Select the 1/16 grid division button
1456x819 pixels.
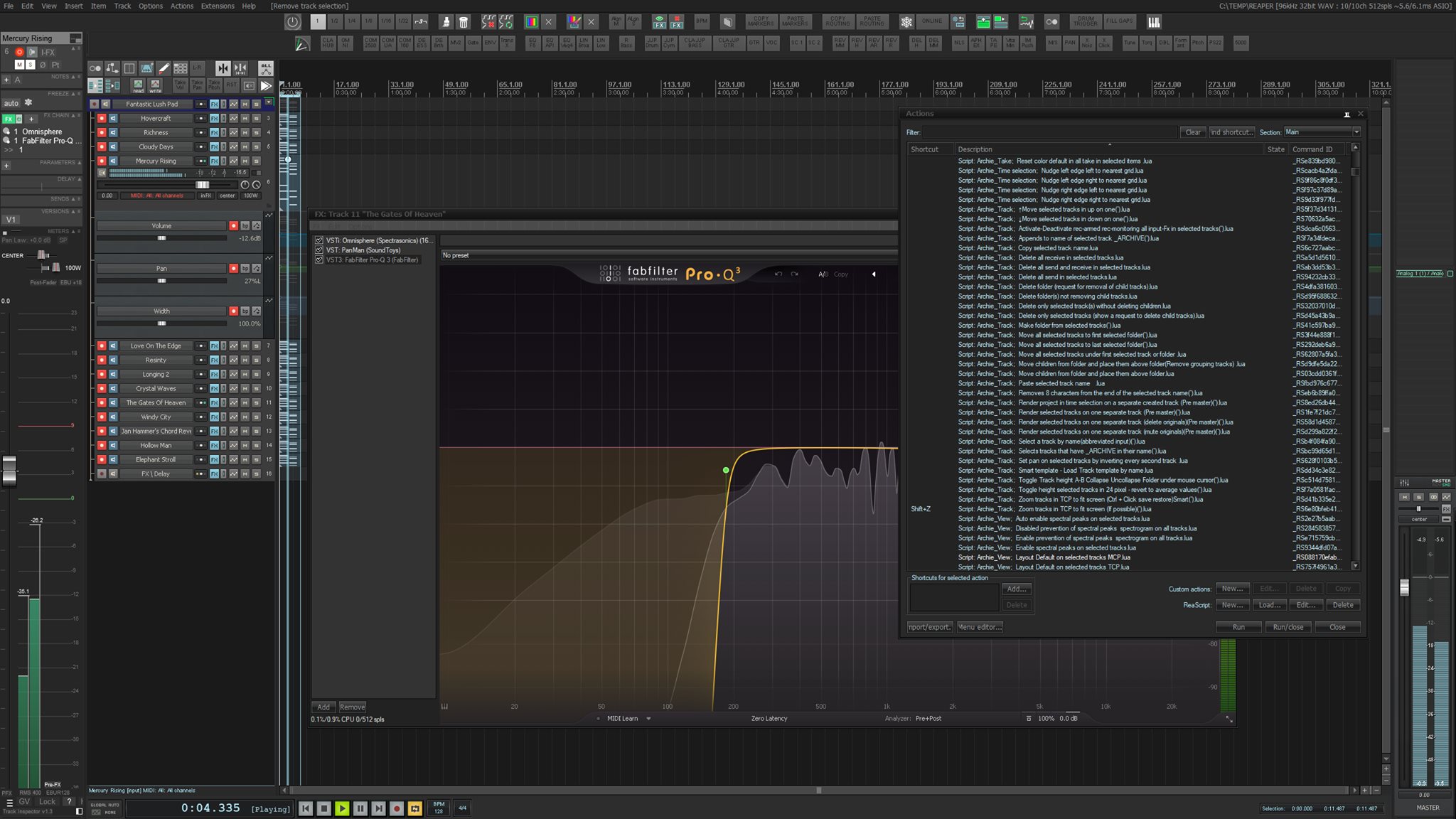pos(386,22)
